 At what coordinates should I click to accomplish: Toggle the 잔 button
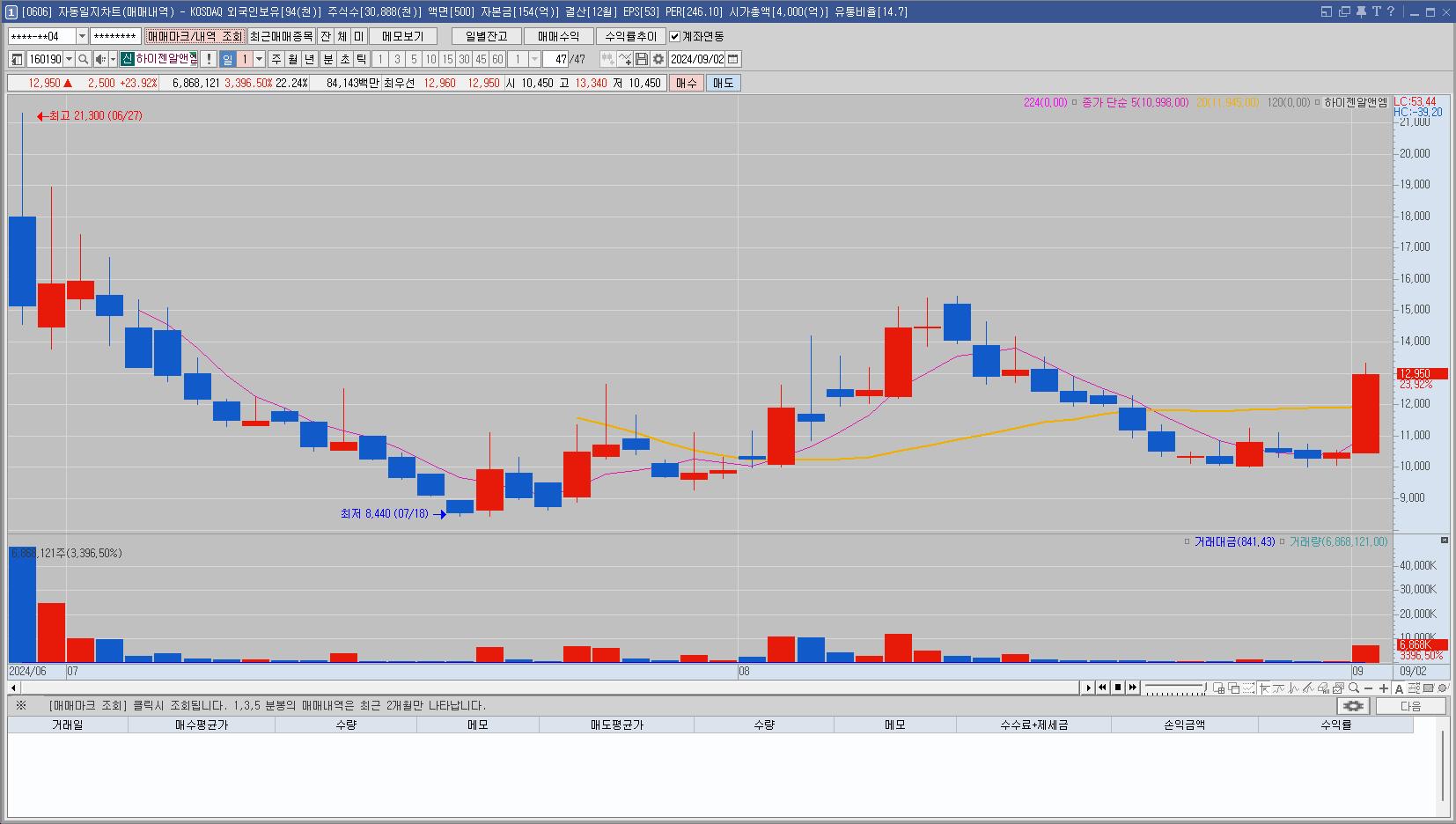326,36
